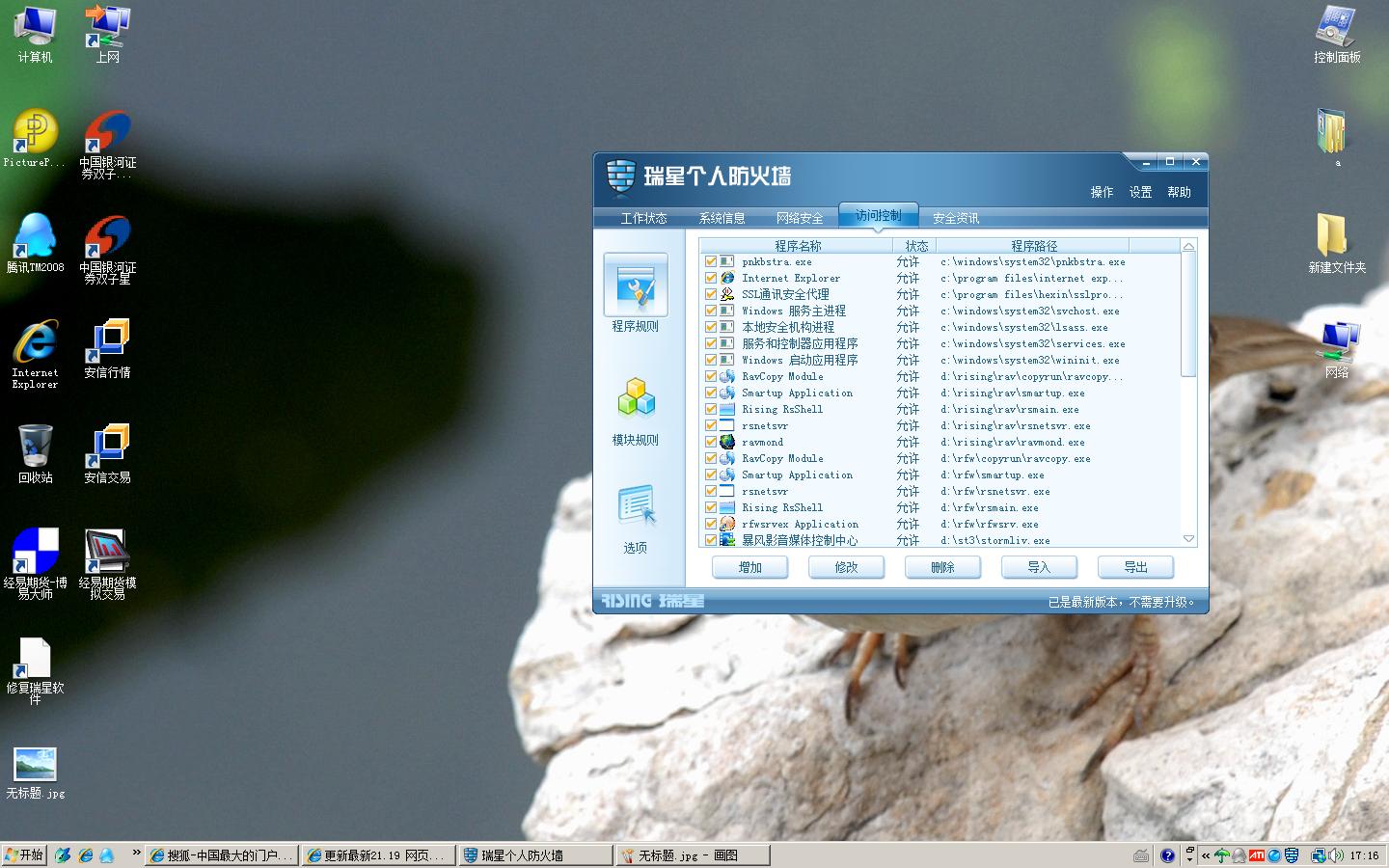The height and width of the screenshot is (868, 1389).
Task: Open the 模块规则 (module rules) cubes icon
Action: 636,397
